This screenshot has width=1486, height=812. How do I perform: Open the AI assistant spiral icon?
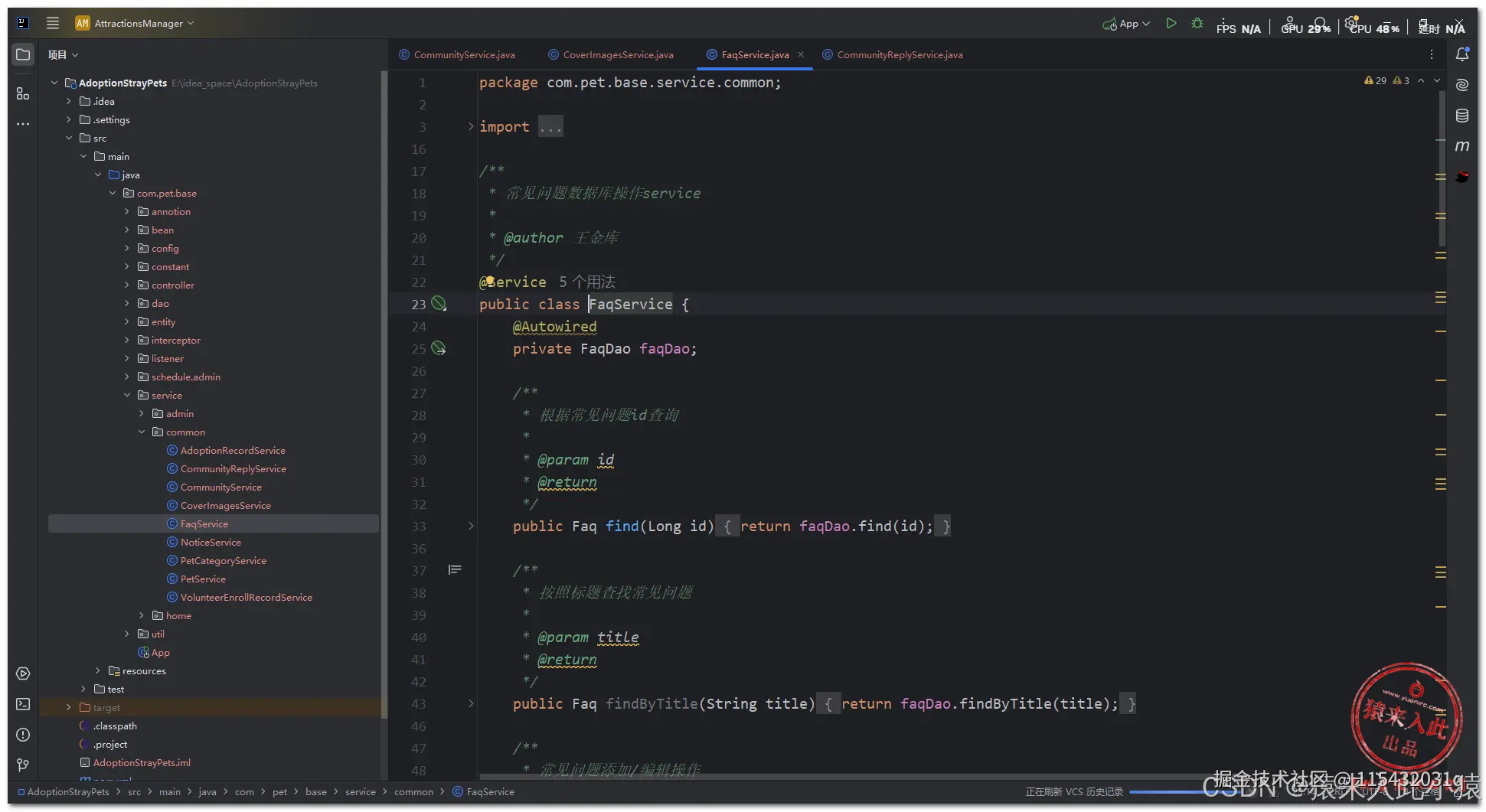point(1462,85)
